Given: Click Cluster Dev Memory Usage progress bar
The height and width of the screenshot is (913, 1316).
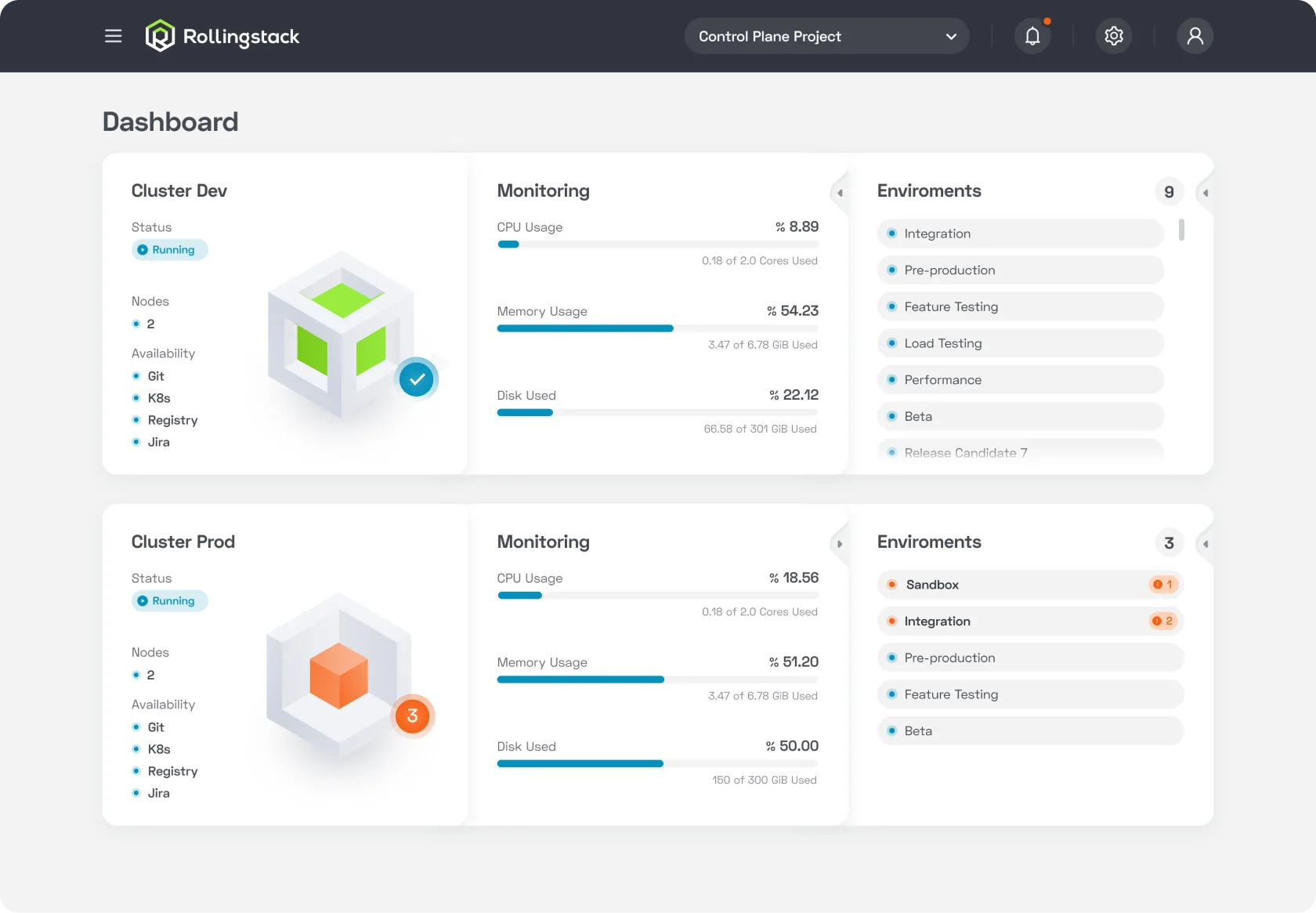Looking at the screenshot, I should coord(657,328).
